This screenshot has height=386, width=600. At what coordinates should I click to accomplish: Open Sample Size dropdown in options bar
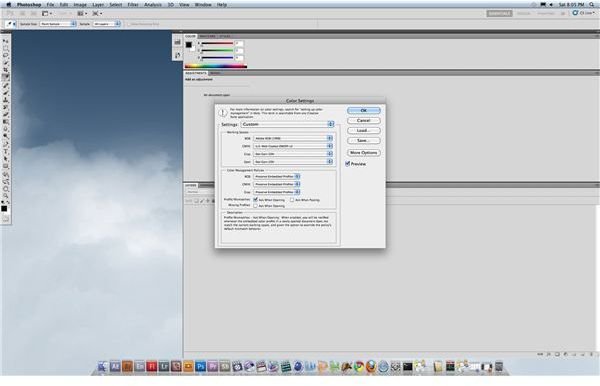tap(58, 24)
